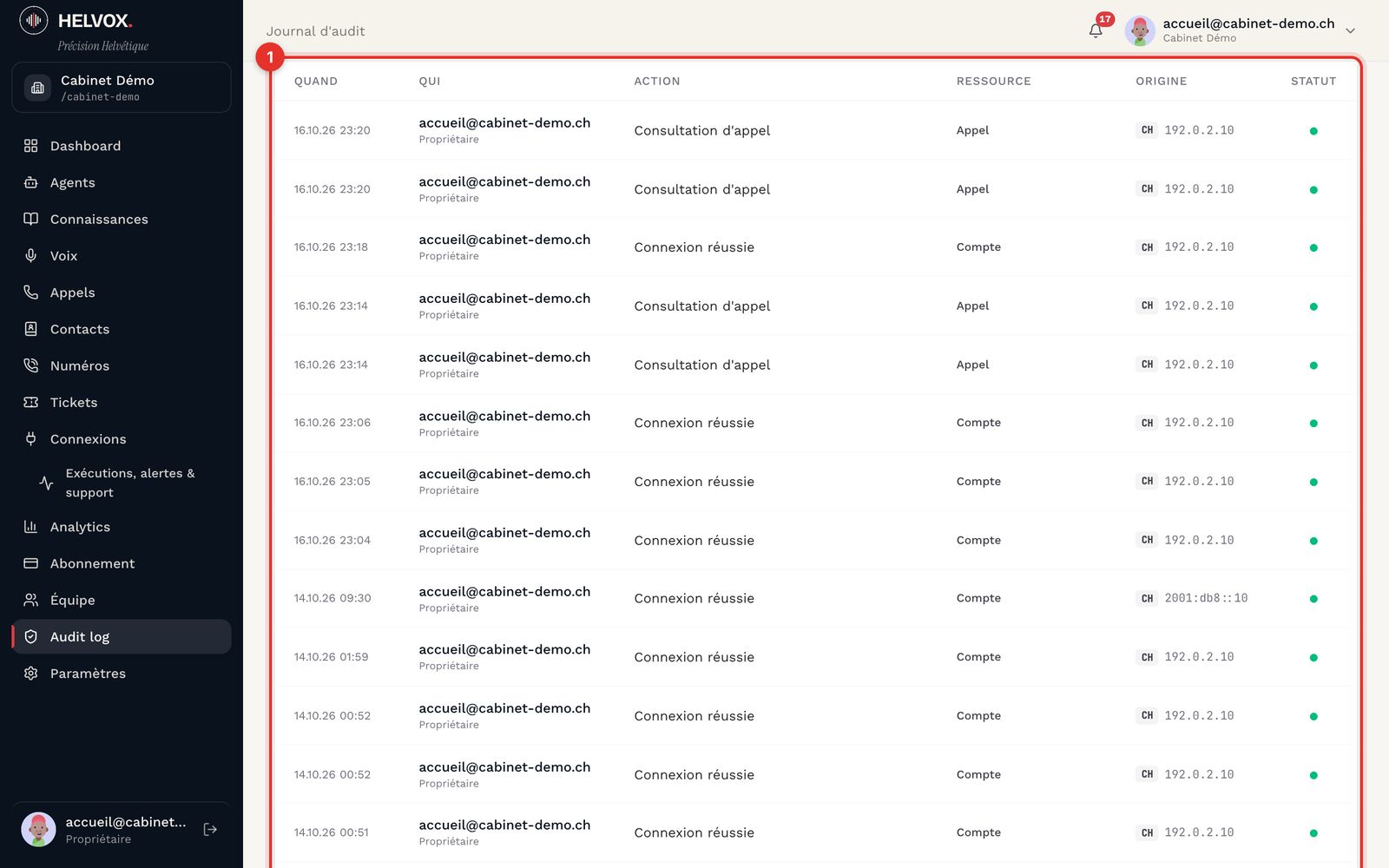This screenshot has height=868, width=1389.
Task: Click the Appels phone icon
Action: pyautogui.click(x=31, y=293)
